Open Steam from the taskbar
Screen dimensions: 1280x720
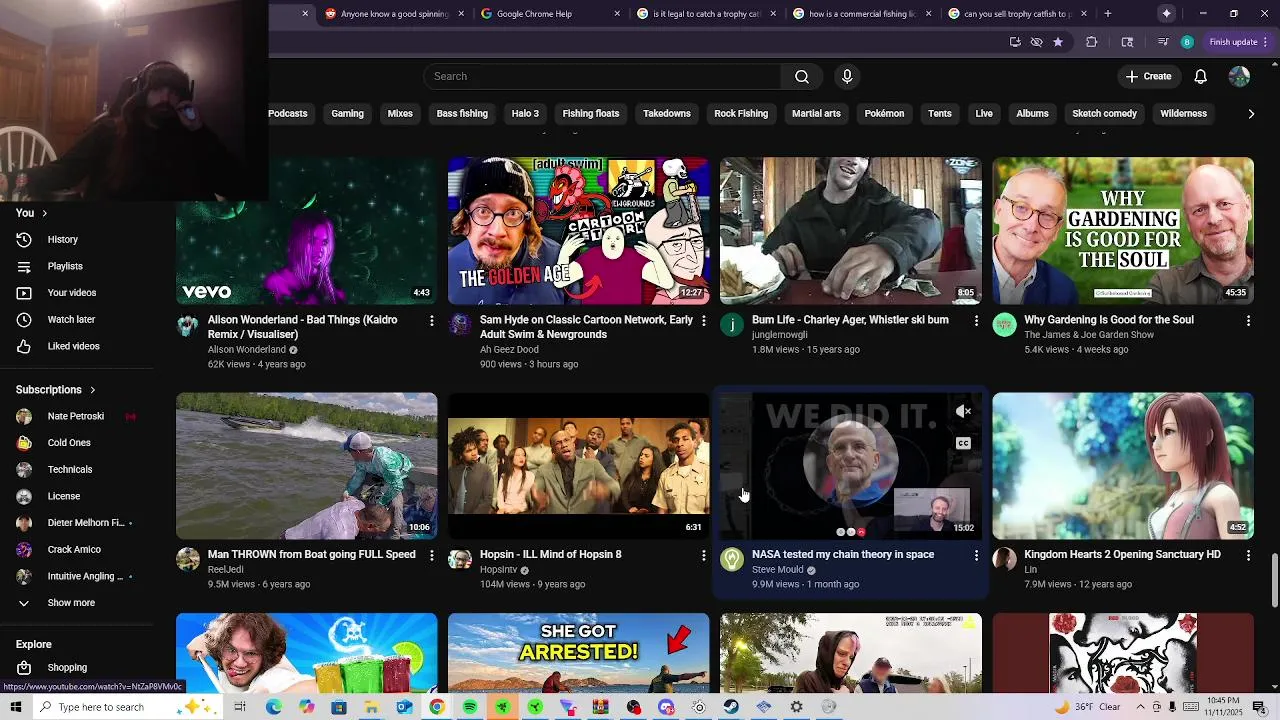pos(731,707)
